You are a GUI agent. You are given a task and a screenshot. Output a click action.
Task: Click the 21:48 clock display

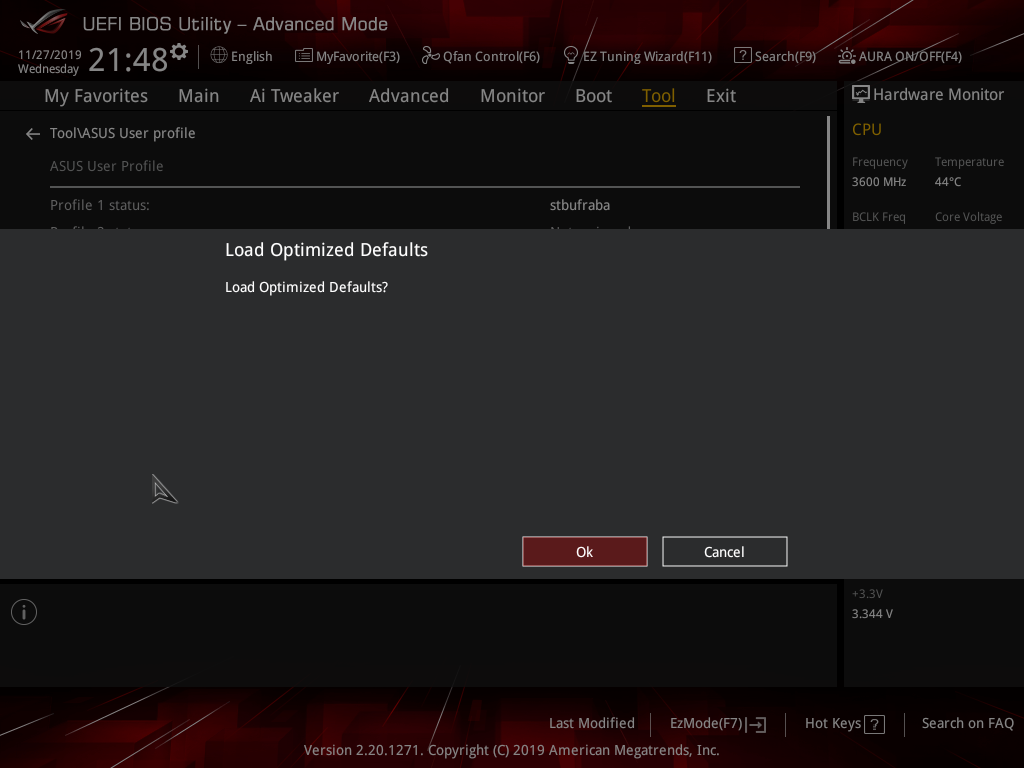128,60
